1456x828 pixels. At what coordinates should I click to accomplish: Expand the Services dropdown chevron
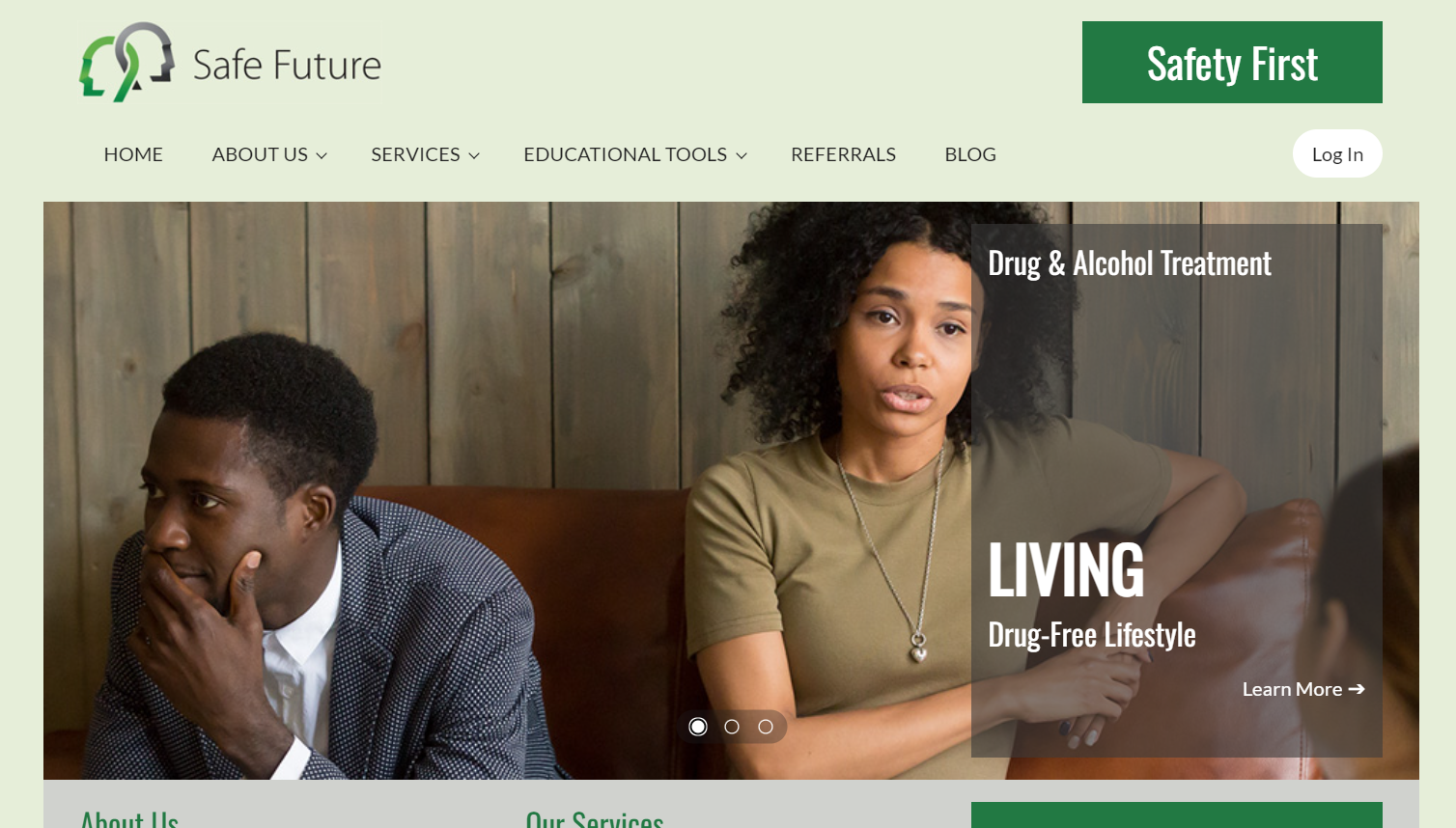pyautogui.click(x=474, y=155)
